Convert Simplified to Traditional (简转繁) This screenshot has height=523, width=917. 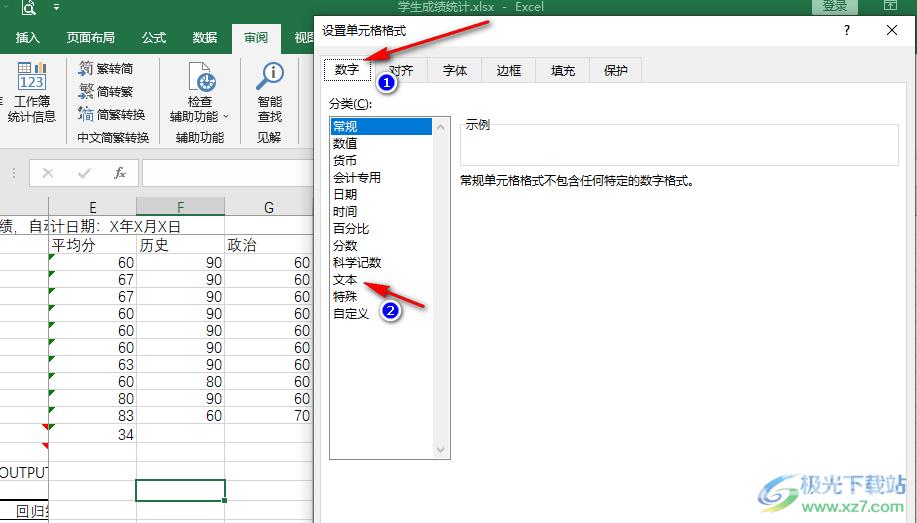pos(106,92)
